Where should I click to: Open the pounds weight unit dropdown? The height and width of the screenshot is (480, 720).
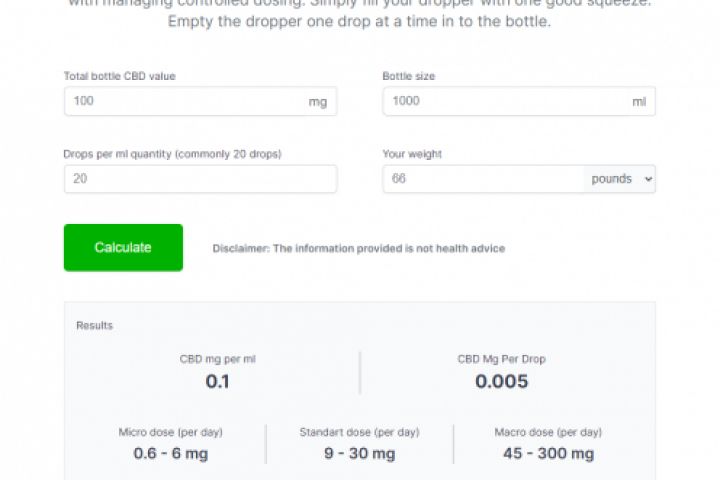coord(620,179)
